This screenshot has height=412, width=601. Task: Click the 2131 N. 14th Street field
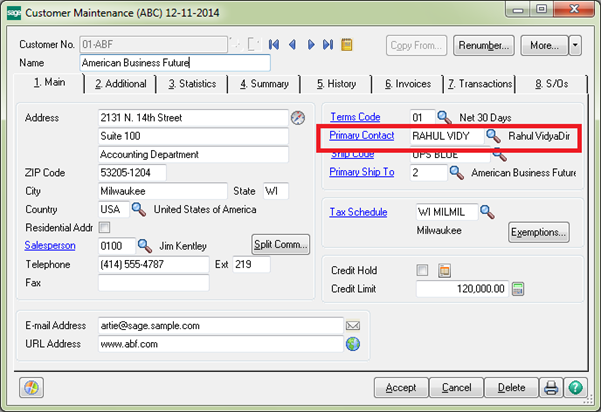(194, 118)
